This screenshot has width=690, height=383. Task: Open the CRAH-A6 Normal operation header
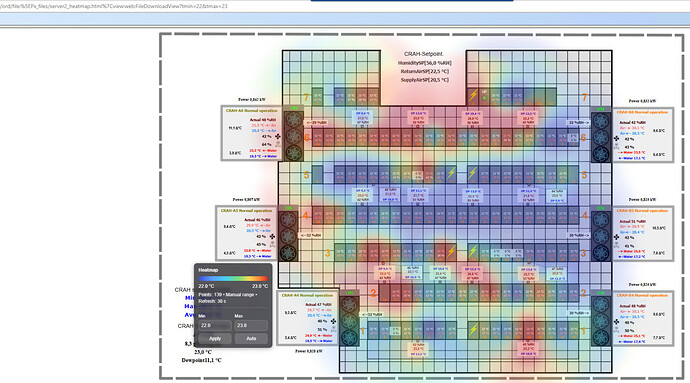pos(252,110)
